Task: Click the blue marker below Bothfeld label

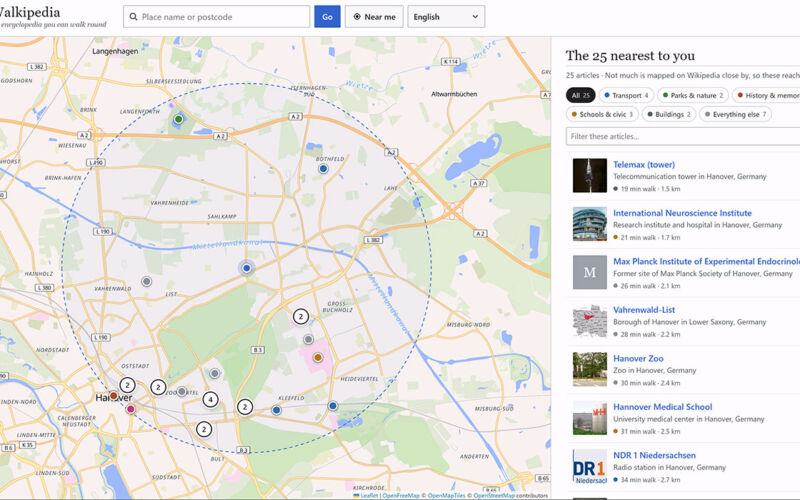Action: point(323,169)
